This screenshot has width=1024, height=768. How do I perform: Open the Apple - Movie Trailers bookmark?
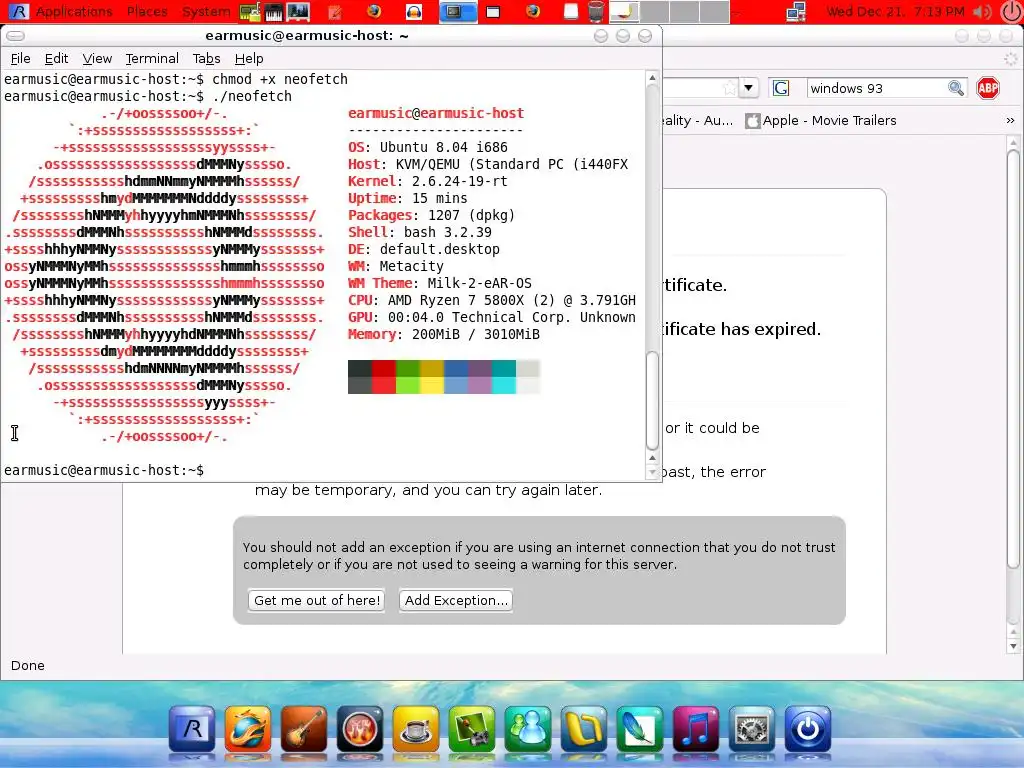tap(822, 121)
